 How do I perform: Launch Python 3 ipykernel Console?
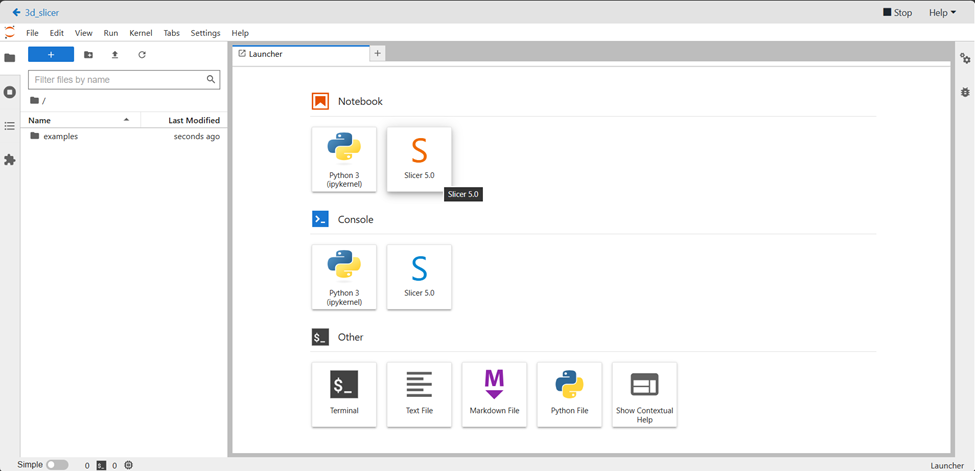(x=344, y=277)
